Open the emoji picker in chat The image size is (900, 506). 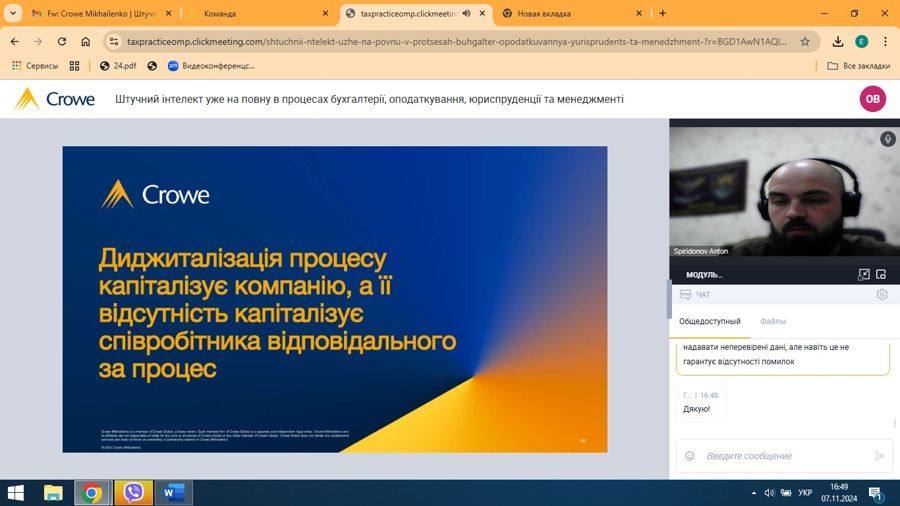point(690,456)
